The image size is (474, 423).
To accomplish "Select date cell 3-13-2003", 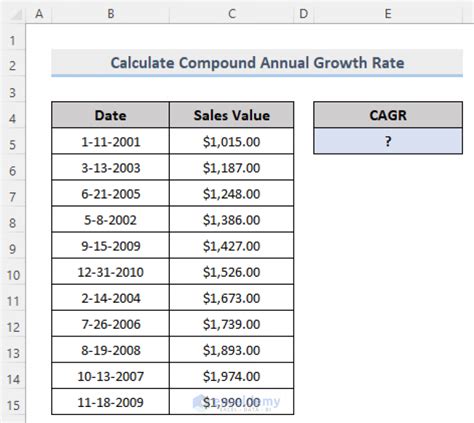I will pyautogui.click(x=111, y=167).
